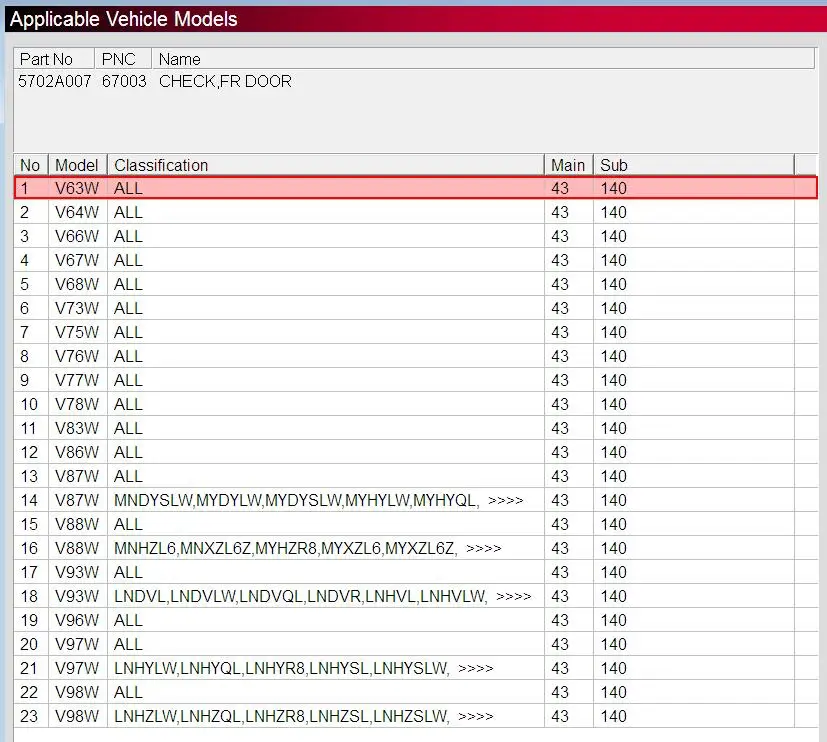Viewport: 827px width, 742px height.
Task: Select the PNC value 67003
Action: point(124,81)
